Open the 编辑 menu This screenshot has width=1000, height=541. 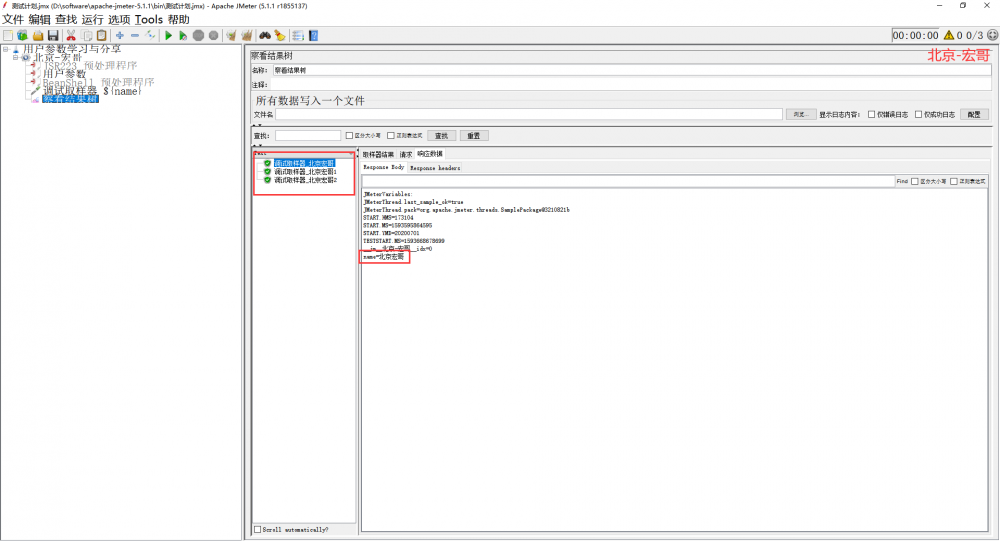tap(40, 20)
